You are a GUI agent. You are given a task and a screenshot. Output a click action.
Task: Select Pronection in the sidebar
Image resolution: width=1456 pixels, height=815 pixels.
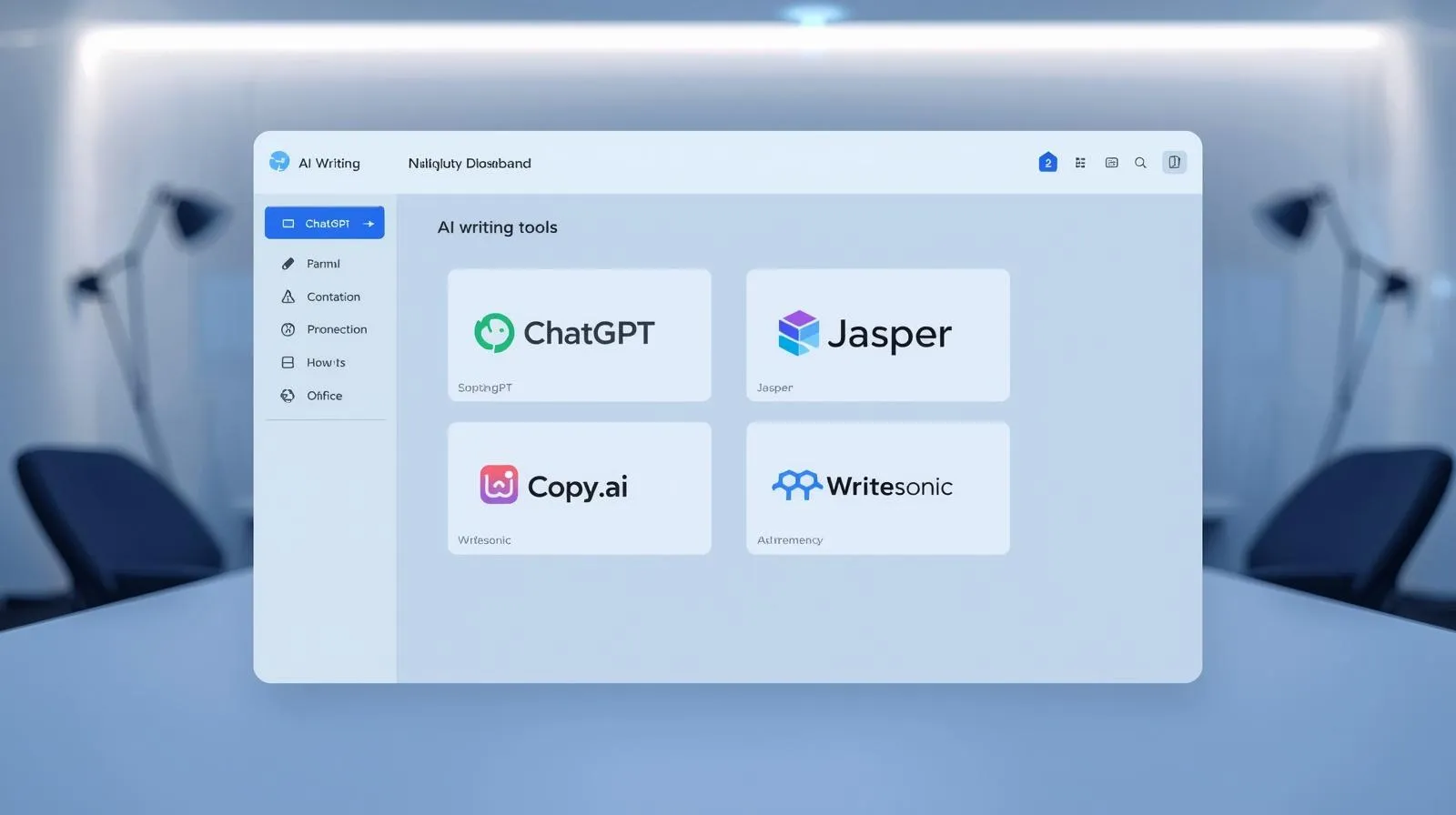(x=336, y=329)
